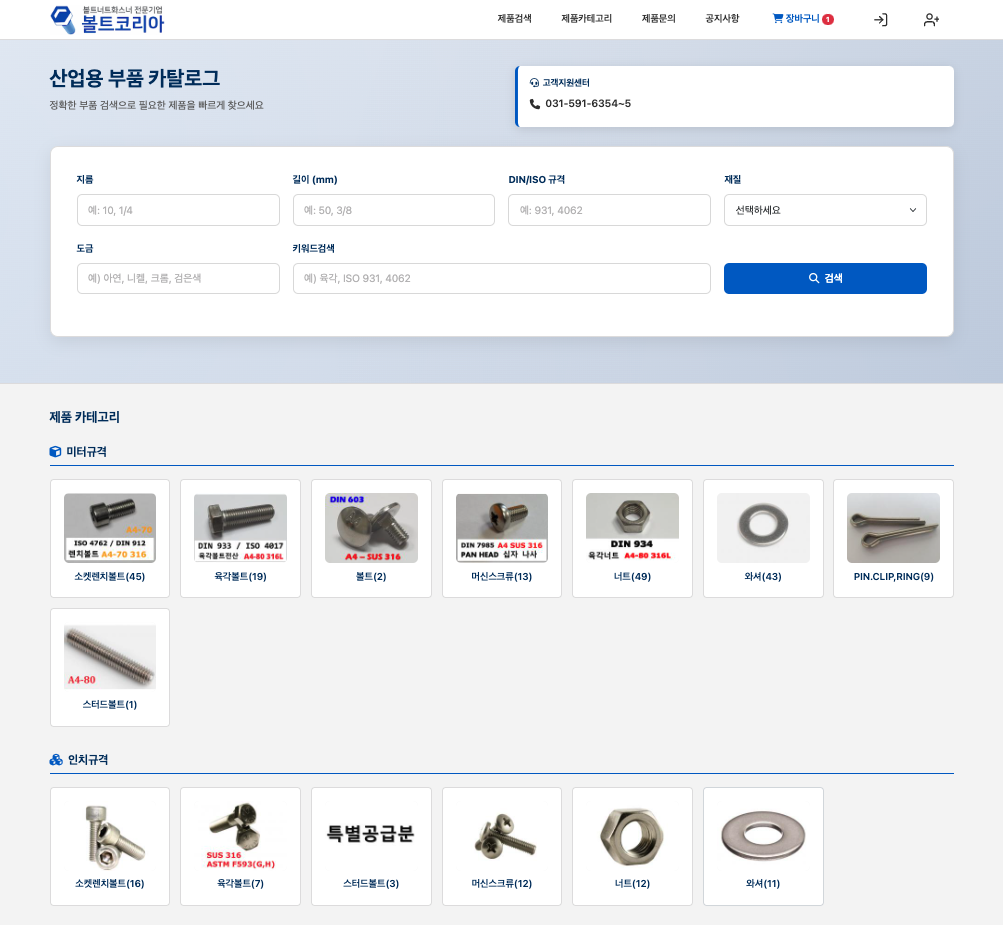Open 스터드볼트(1) A4-80 image

pyautogui.click(x=110, y=657)
